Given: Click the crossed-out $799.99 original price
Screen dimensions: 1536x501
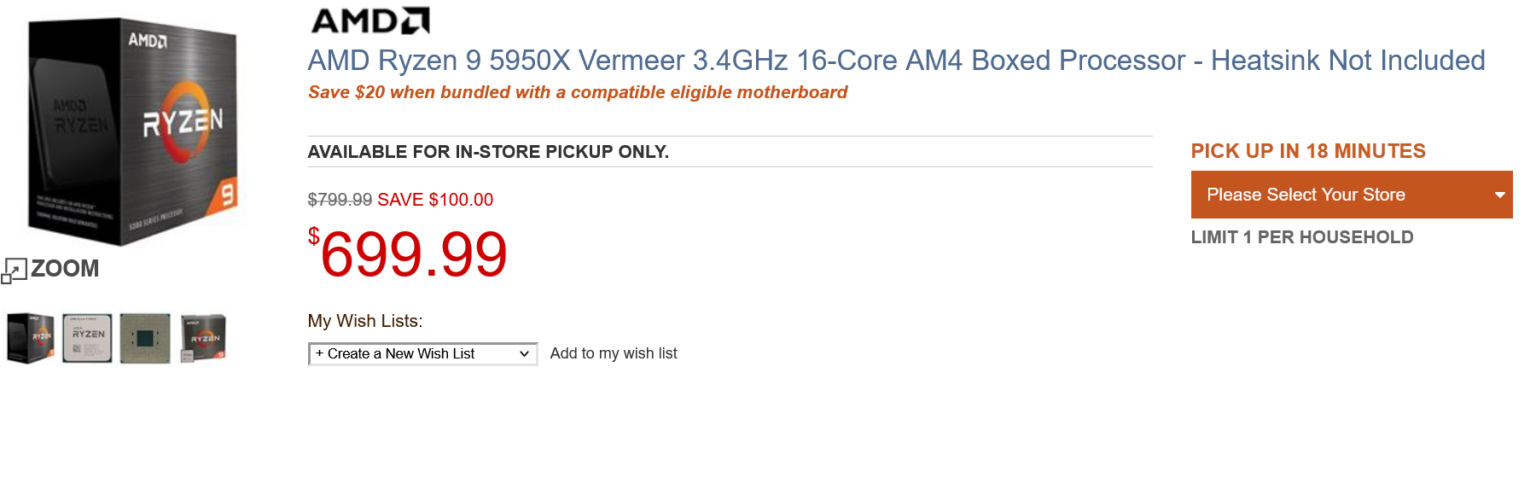Looking at the screenshot, I should point(340,200).
